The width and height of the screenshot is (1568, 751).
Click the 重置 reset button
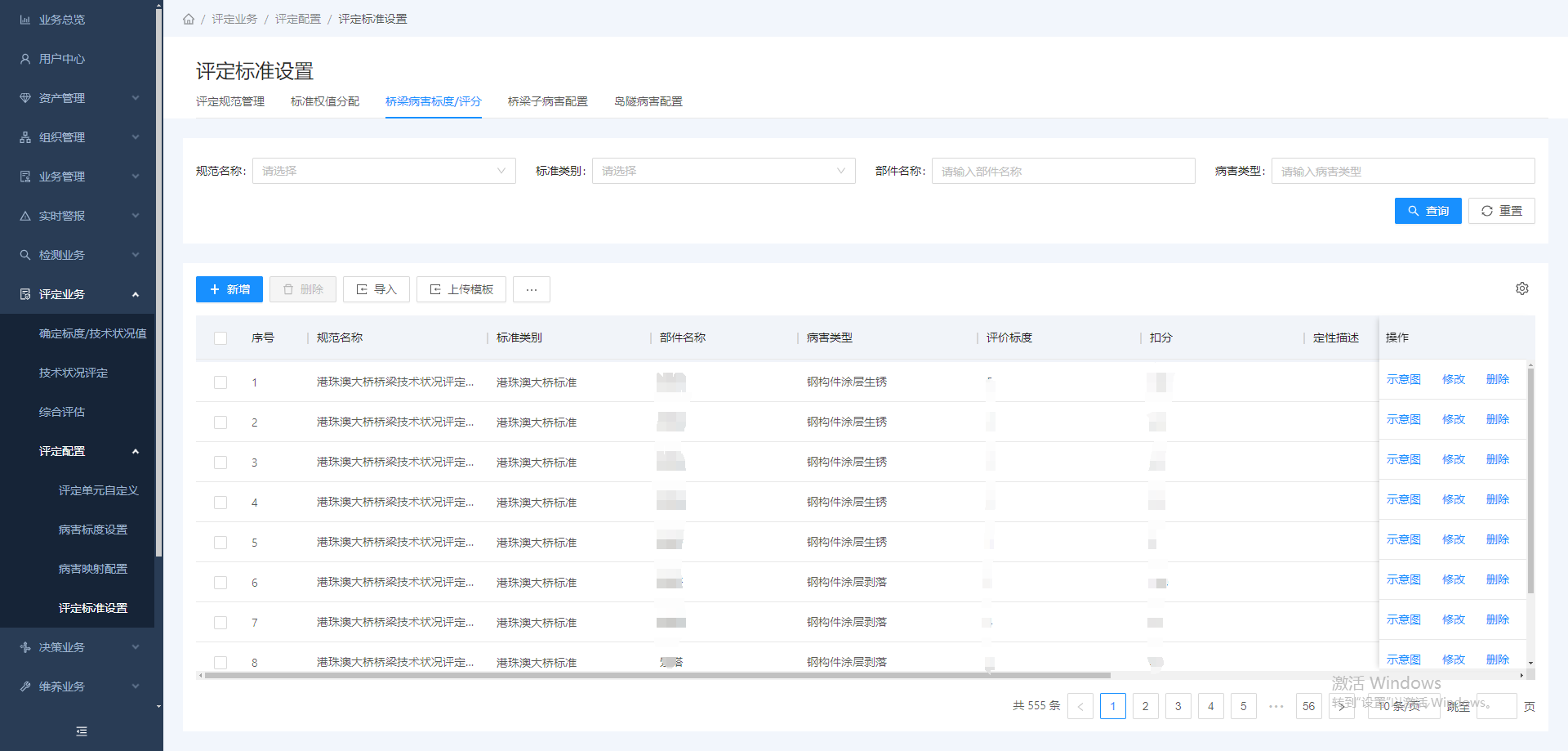click(1501, 211)
